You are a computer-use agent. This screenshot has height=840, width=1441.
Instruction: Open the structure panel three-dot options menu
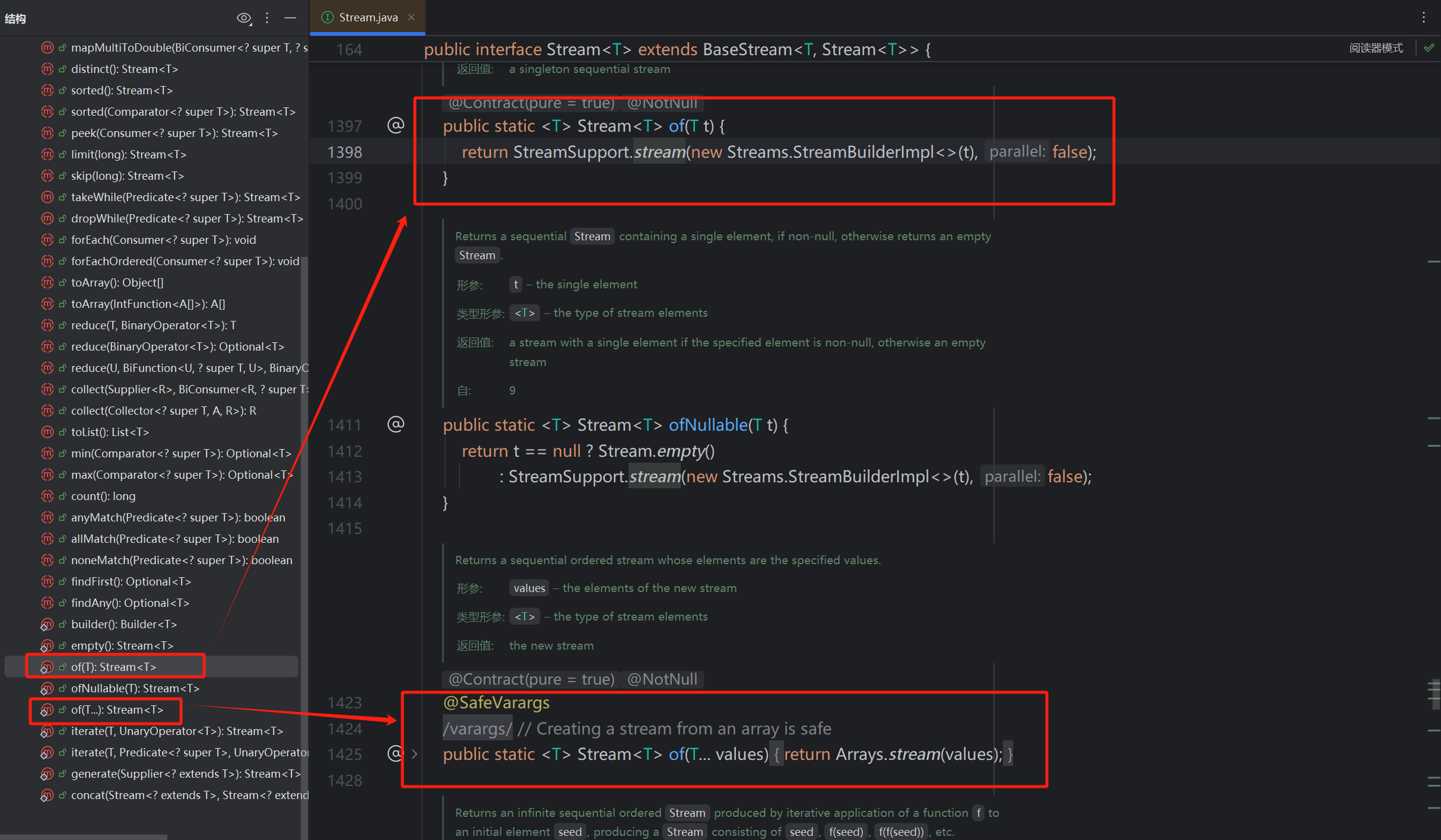click(267, 18)
